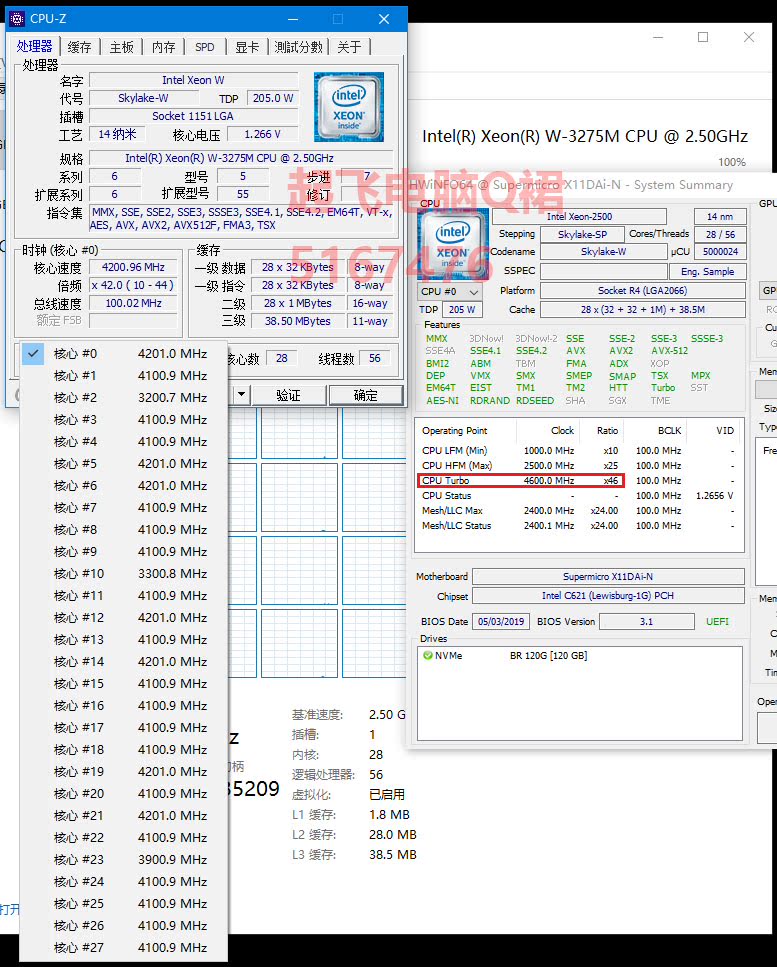Select core #2 at 3200.7 MHz
The width and height of the screenshot is (777, 967).
click(123, 398)
